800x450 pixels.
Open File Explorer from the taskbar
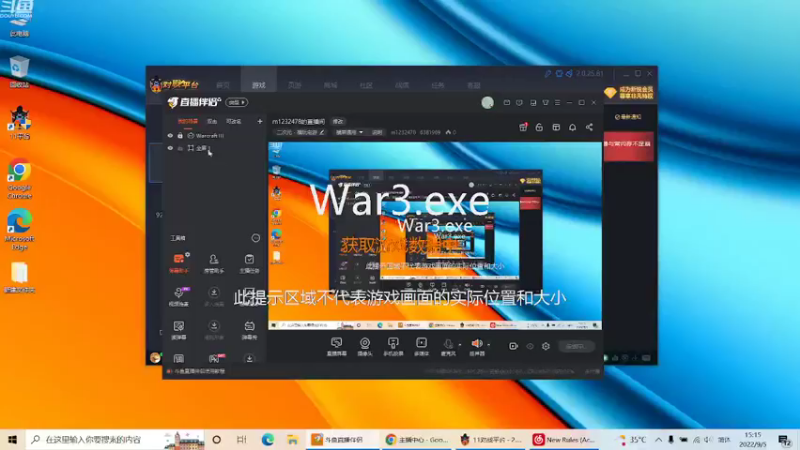292,440
